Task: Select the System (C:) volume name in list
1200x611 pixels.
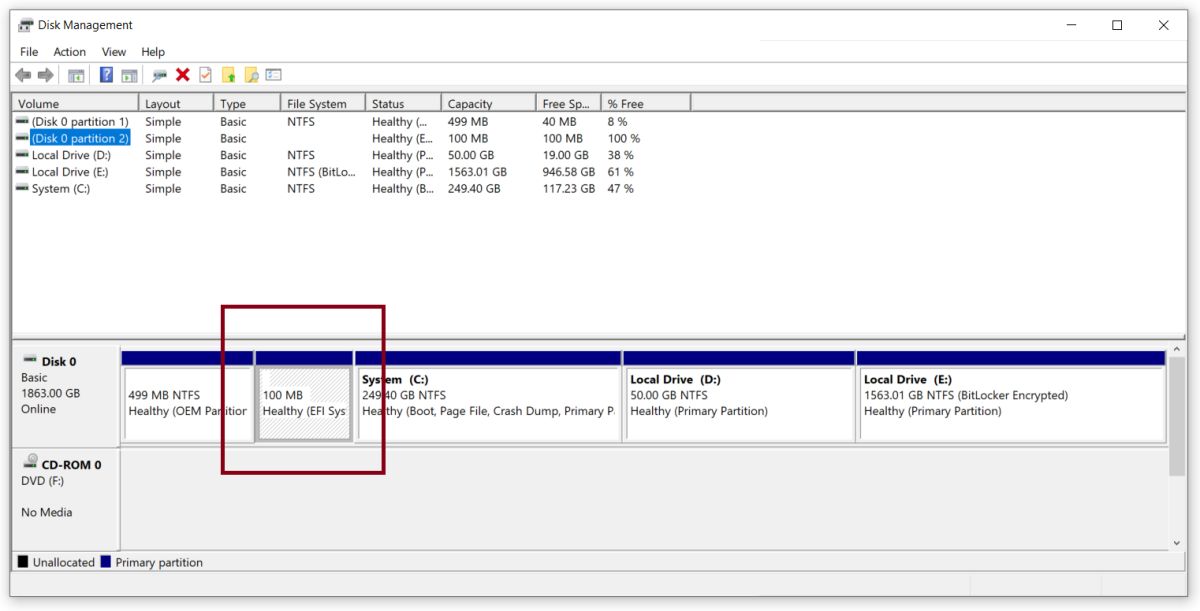Action: coord(60,188)
